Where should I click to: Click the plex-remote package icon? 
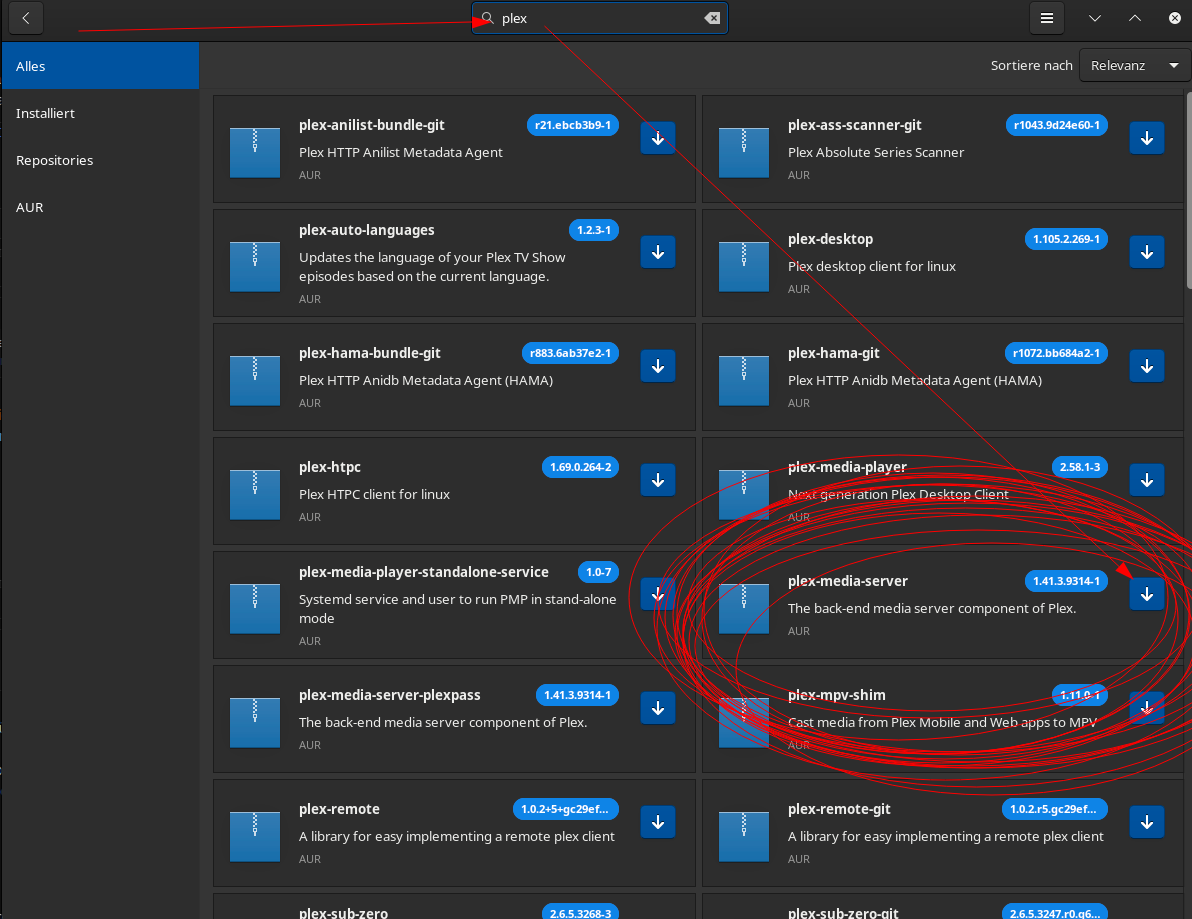[x=255, y=836]
